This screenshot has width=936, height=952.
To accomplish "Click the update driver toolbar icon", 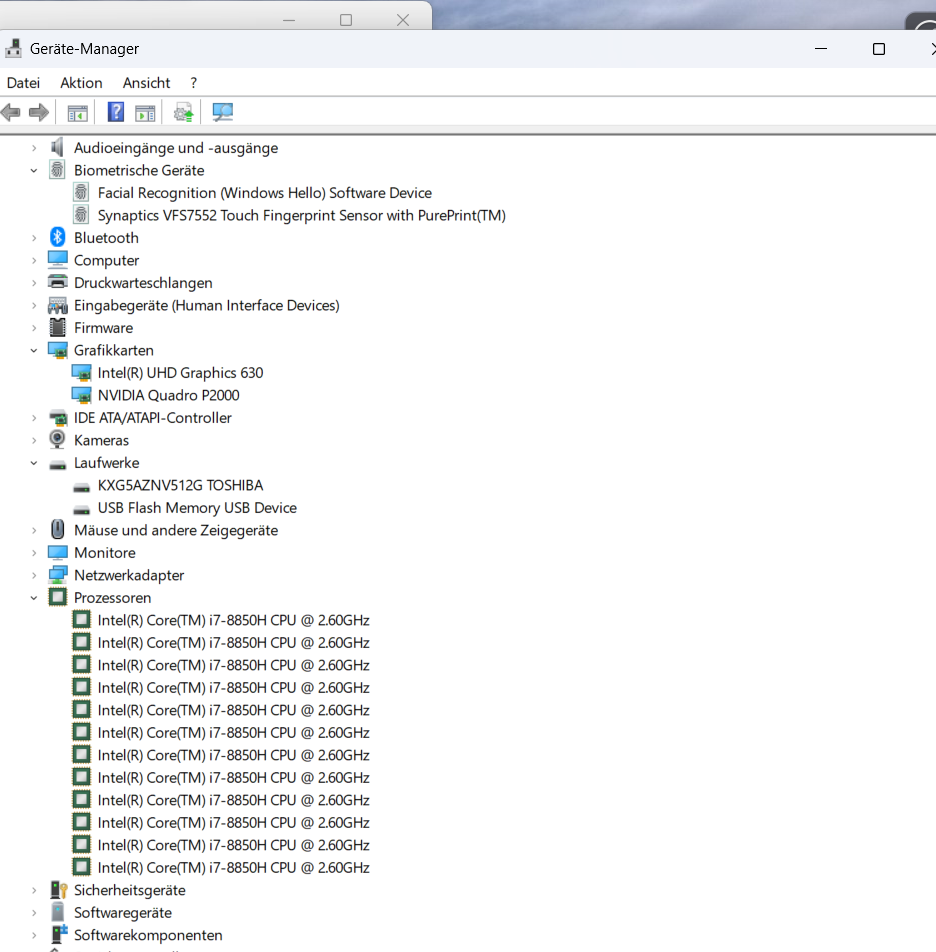I will point(183,112).
